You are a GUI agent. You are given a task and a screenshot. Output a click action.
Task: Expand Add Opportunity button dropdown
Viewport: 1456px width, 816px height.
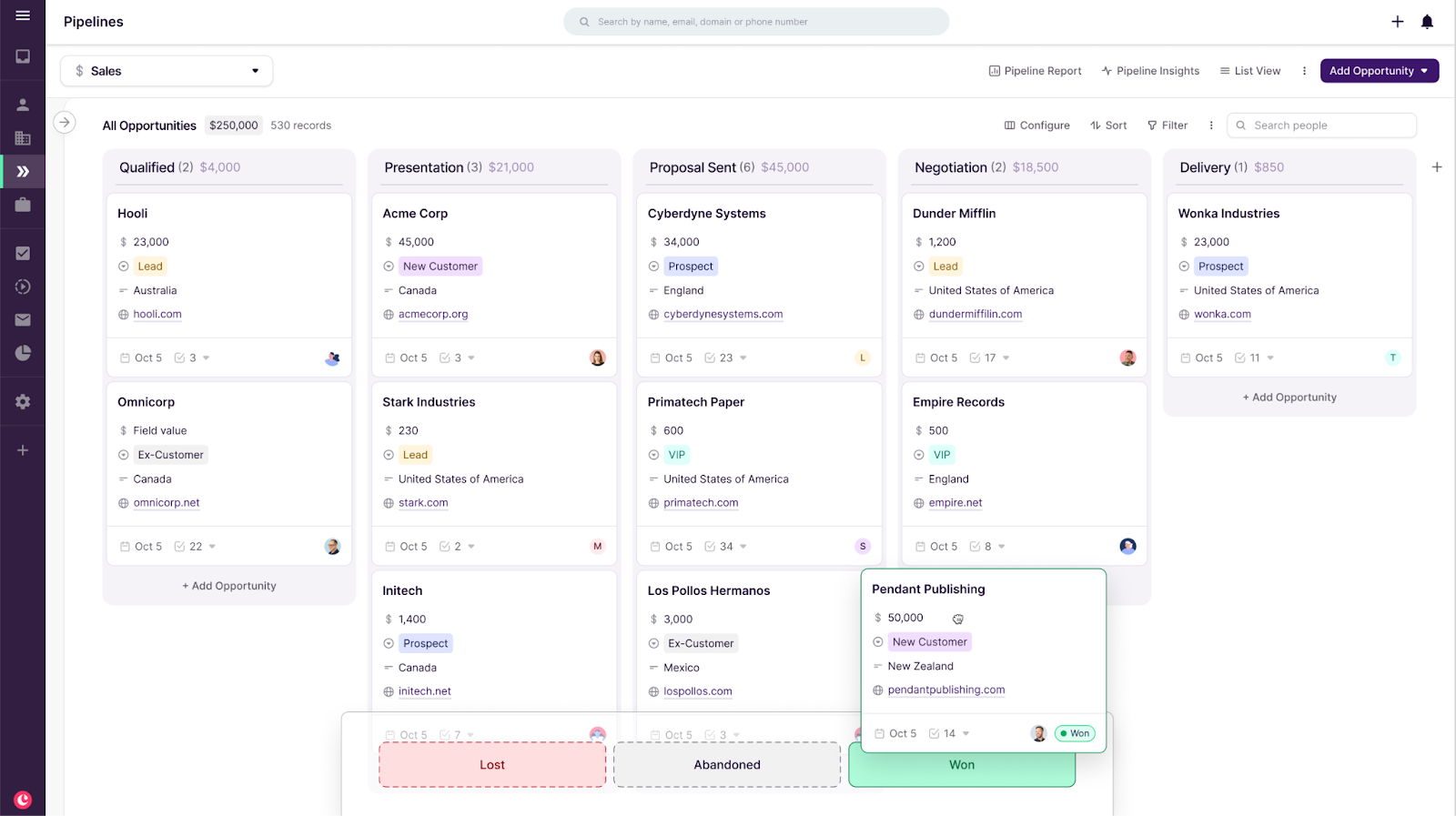pos(1425,71)
